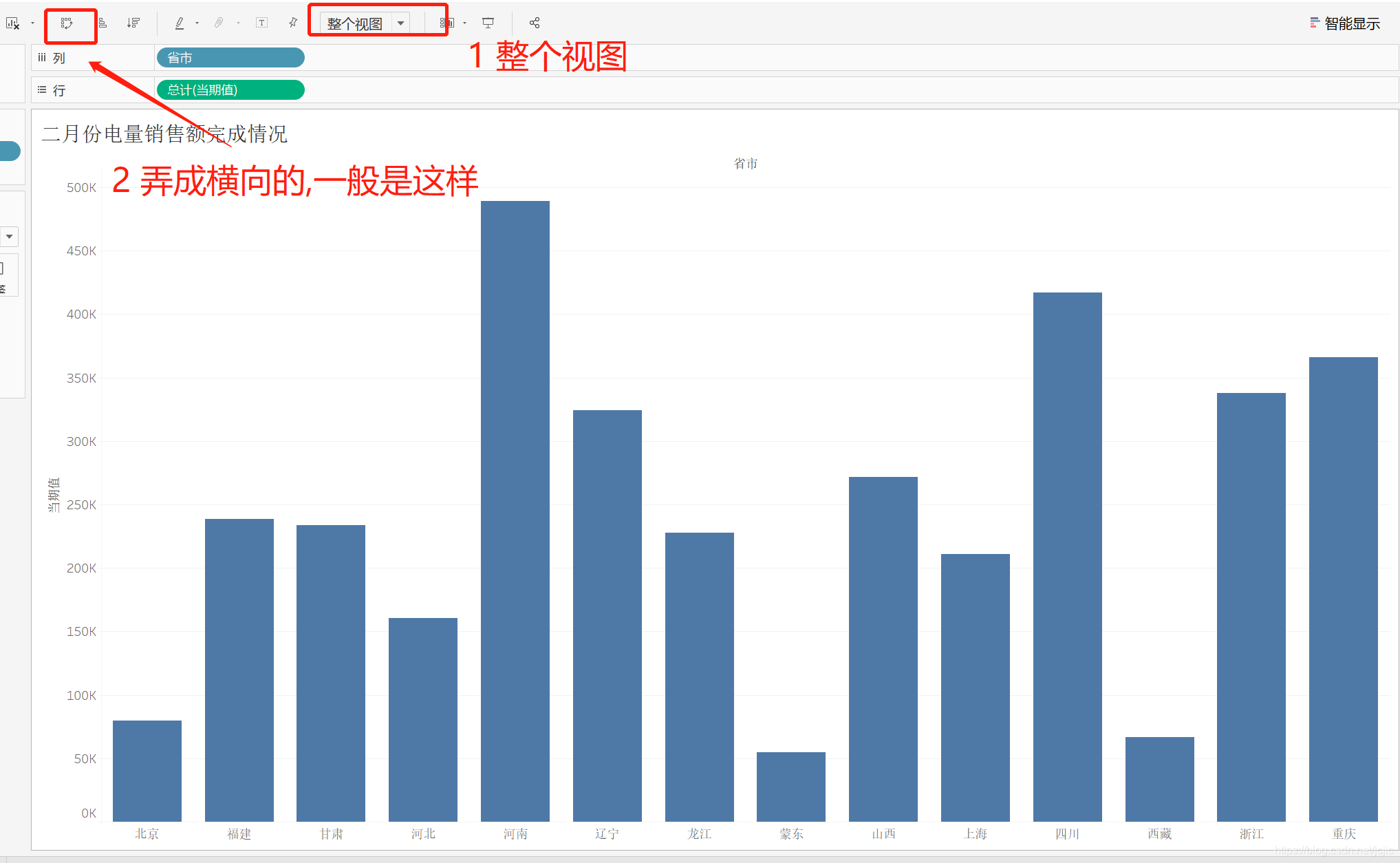Click the 蒙东 axis label
This screenshot has width=1400, height=863.
791,834
